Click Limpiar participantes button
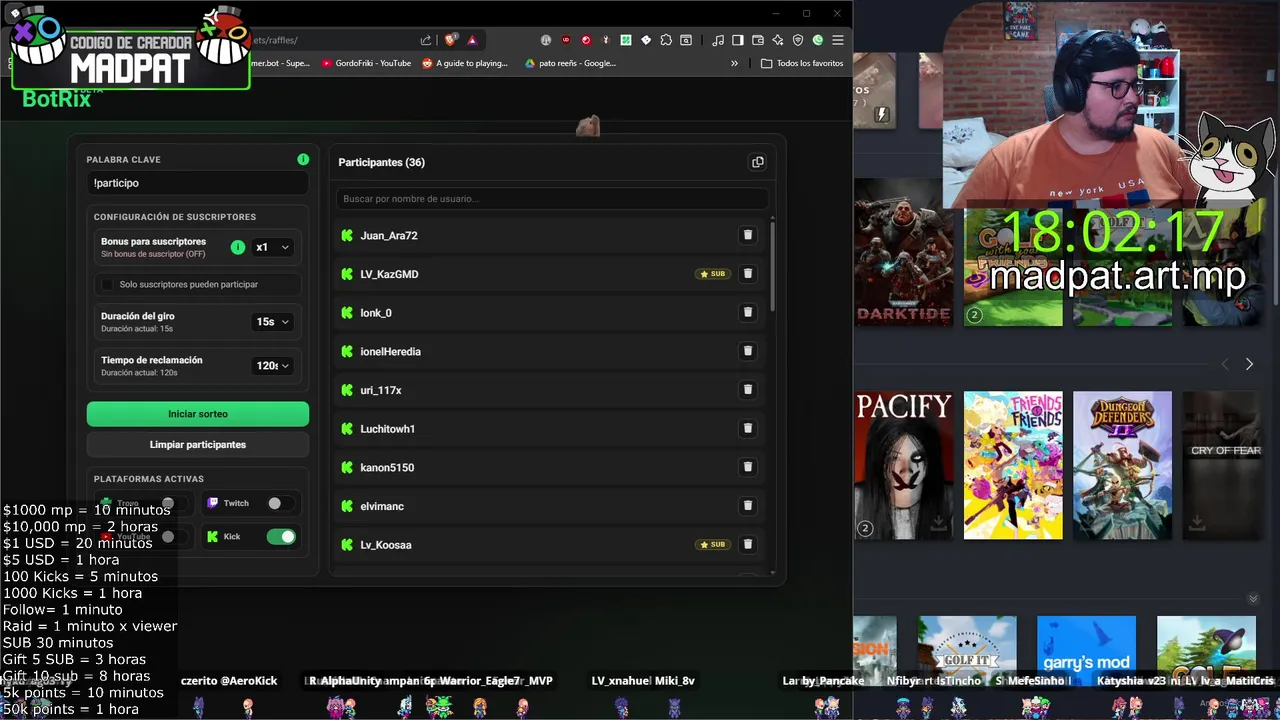This screenshot has width=1280, height=720. tap(198, 444)
